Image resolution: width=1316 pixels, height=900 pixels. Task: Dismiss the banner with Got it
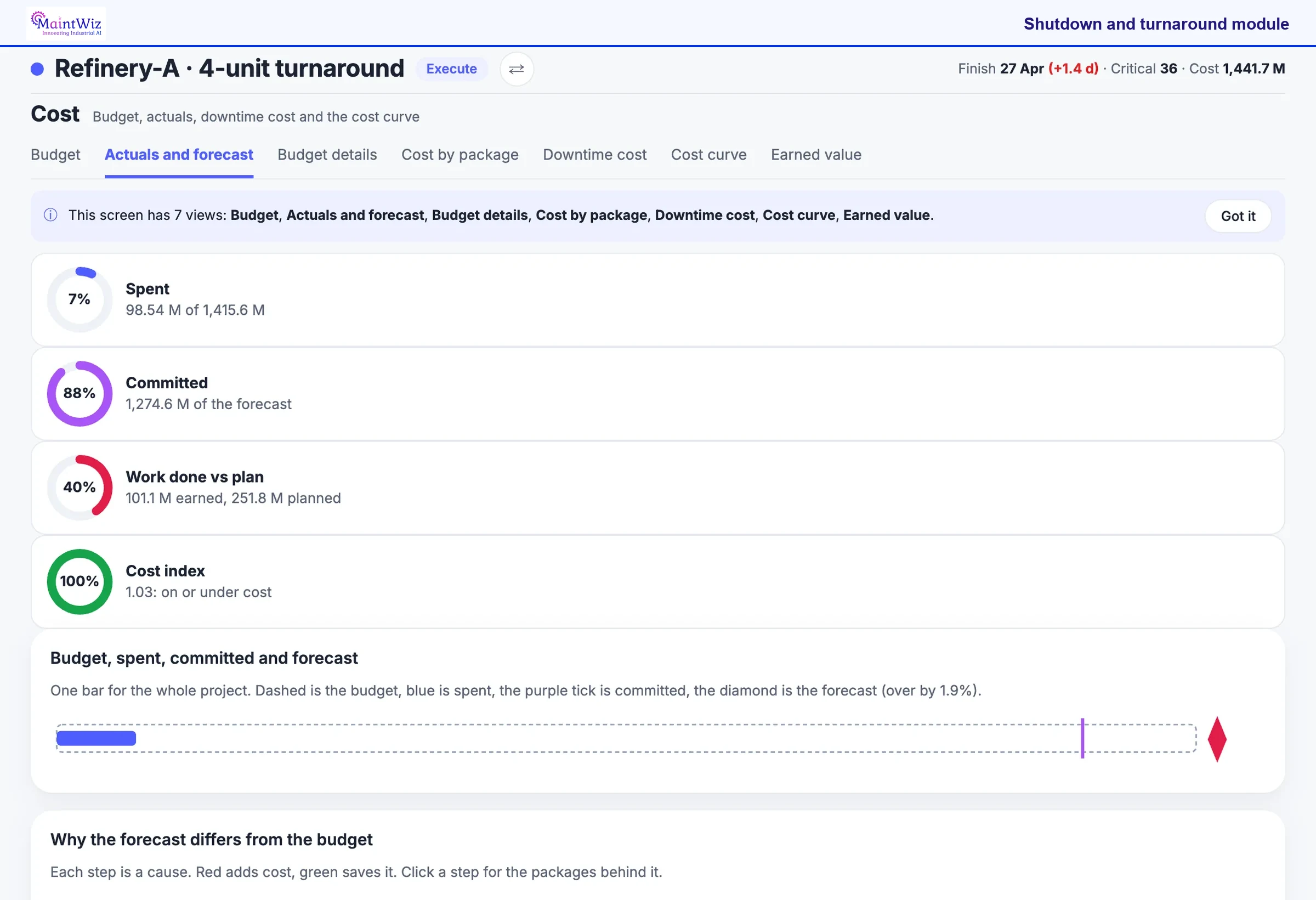[x=1238, y=216]
